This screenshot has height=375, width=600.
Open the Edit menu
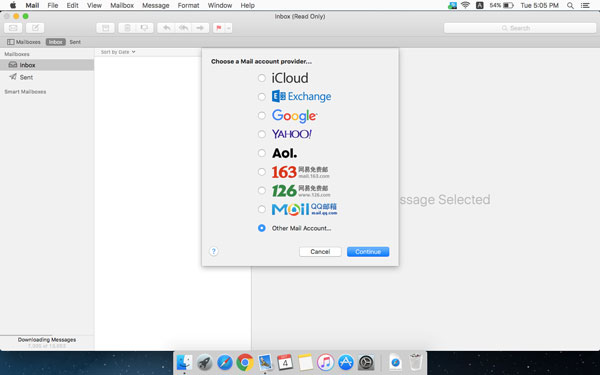[72, 5]
